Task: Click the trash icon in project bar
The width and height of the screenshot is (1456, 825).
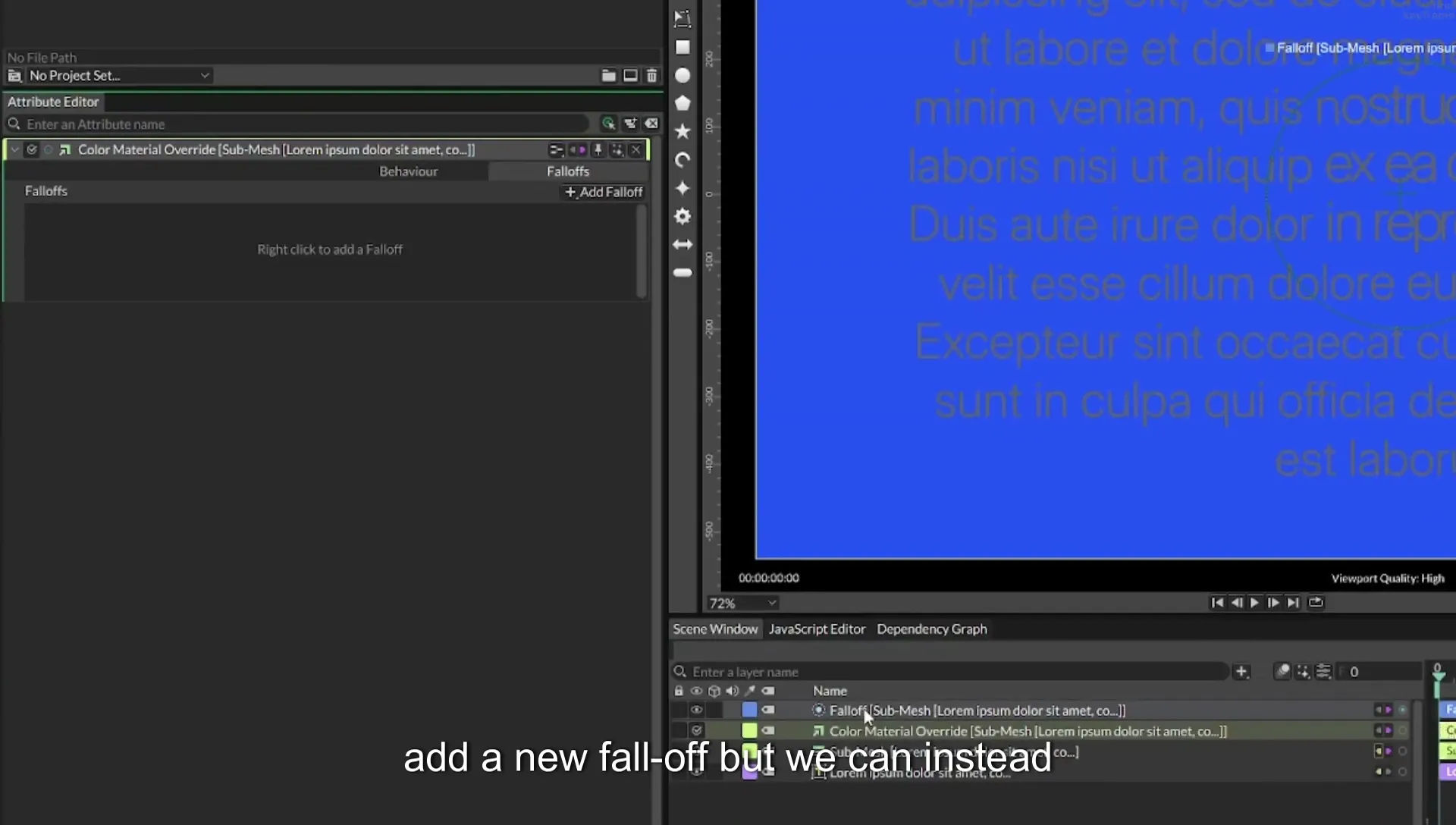Action: click(651, 75)
